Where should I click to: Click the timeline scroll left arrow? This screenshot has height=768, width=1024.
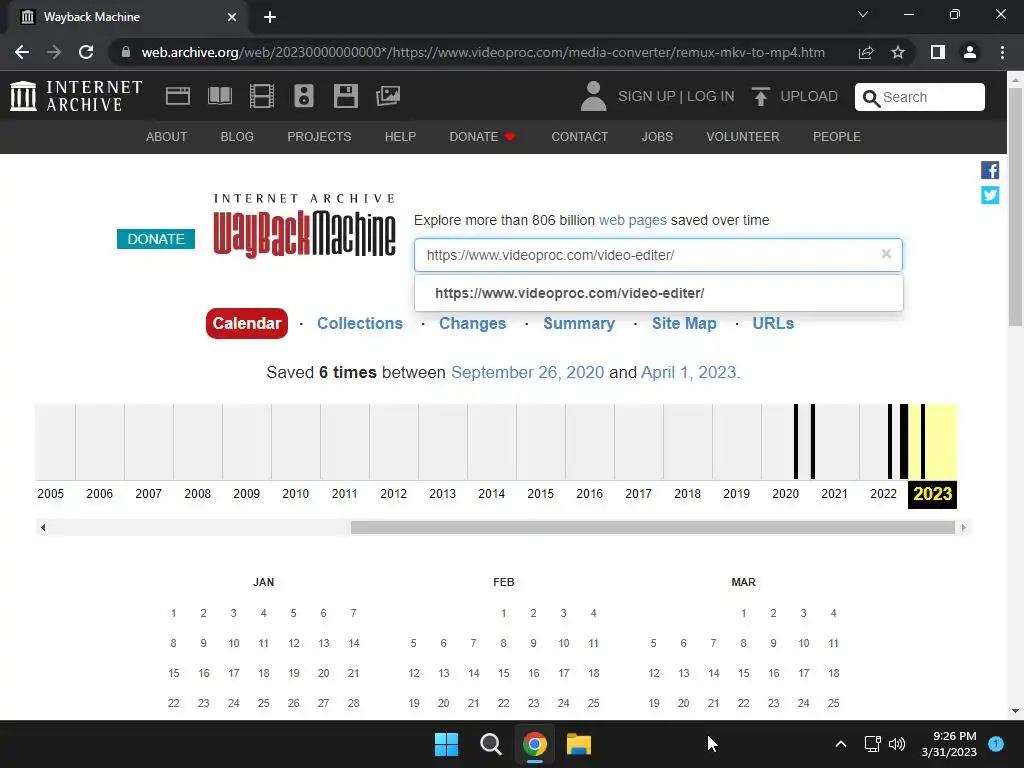click(43, 527)
